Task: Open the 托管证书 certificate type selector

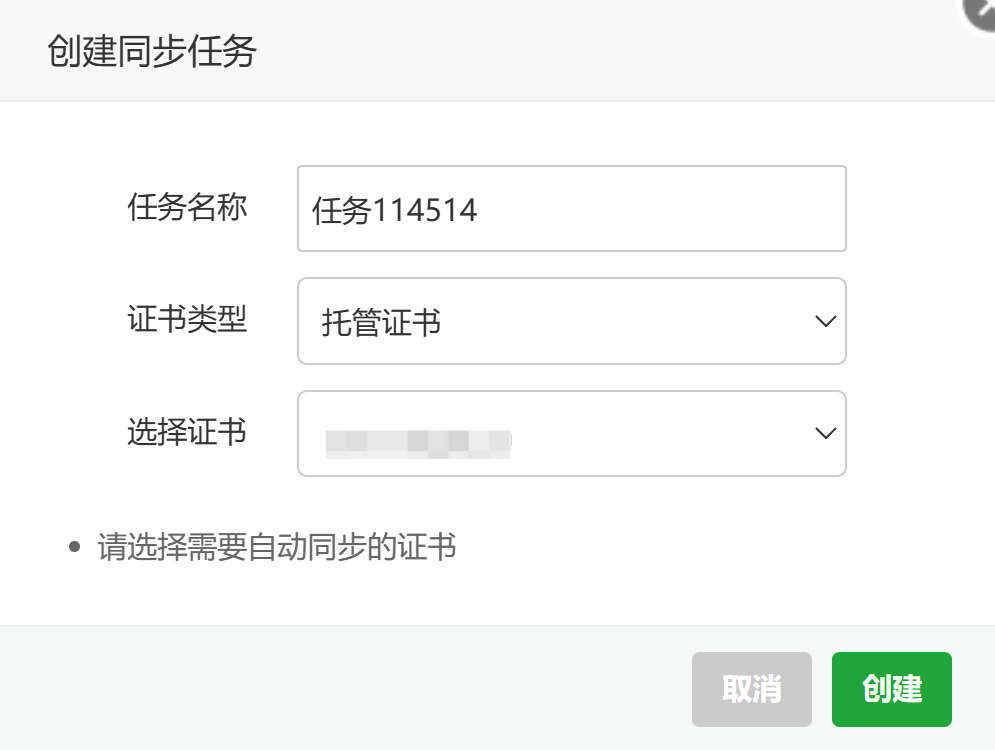Action: [570, 321]
